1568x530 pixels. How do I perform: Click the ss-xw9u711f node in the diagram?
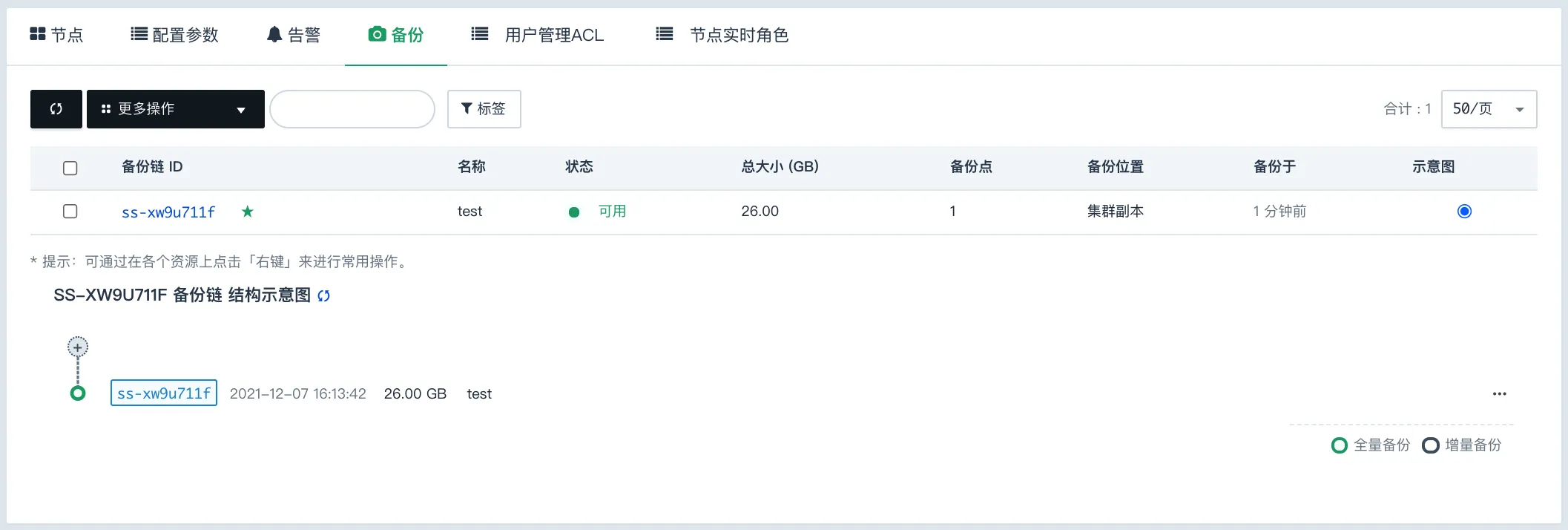[x=163, y=393]
